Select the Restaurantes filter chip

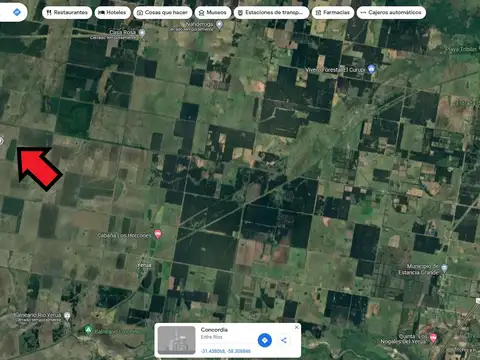click(67, 13)
